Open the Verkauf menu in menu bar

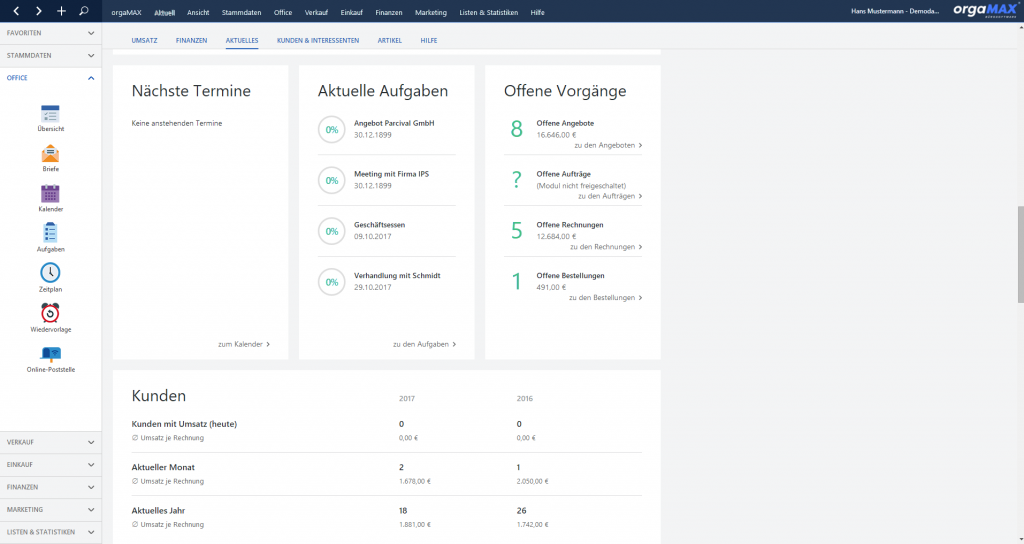(x=316, y=12)
